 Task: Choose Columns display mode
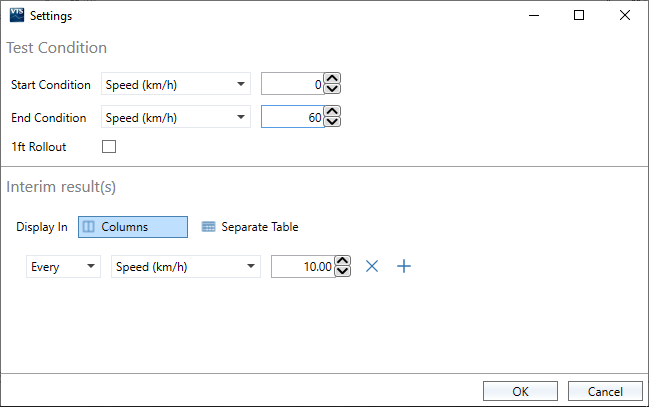pos(133,227)
